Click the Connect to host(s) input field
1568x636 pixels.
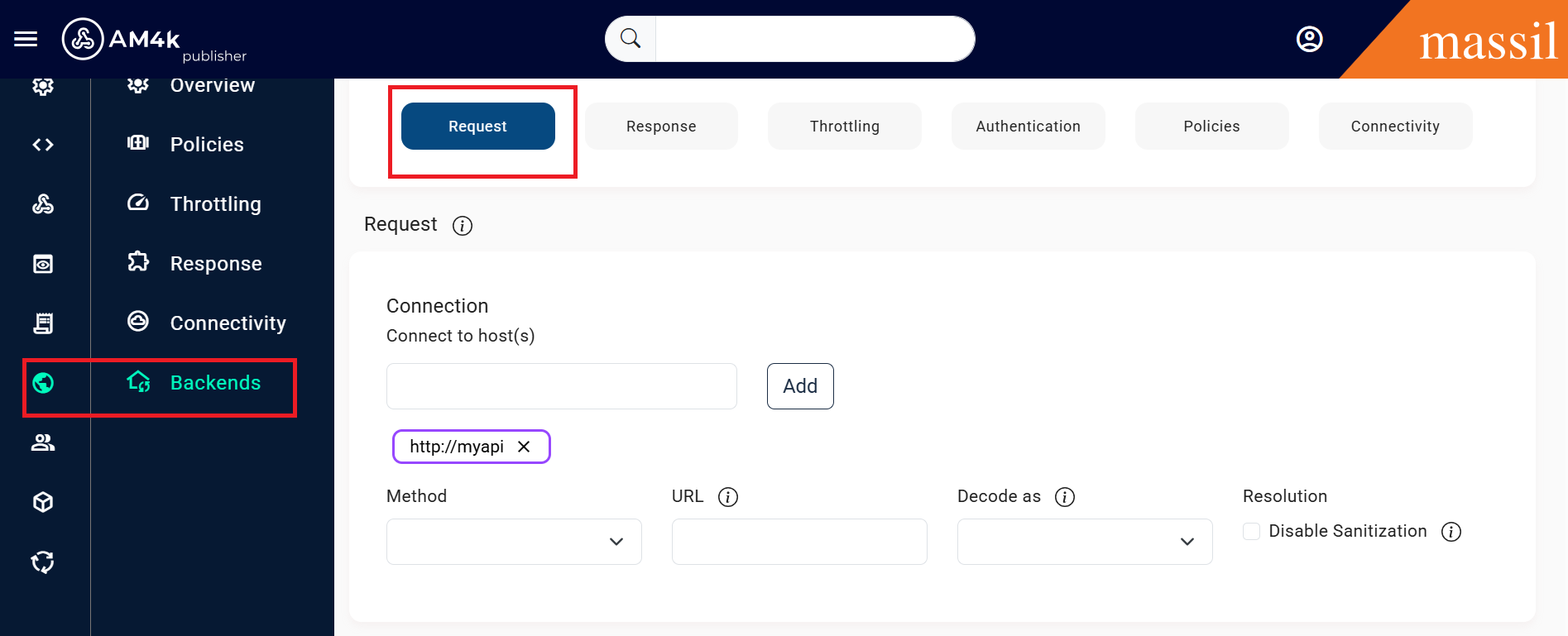pyautogui.click(x=561, y=386)
